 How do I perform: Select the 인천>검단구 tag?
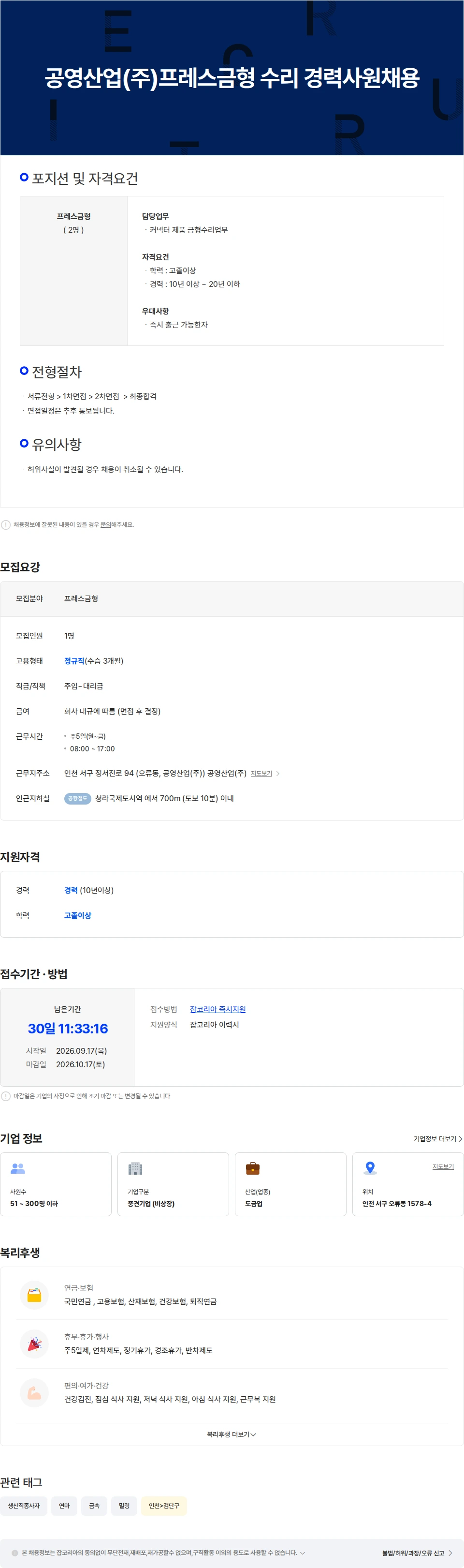click(164, 1506)
